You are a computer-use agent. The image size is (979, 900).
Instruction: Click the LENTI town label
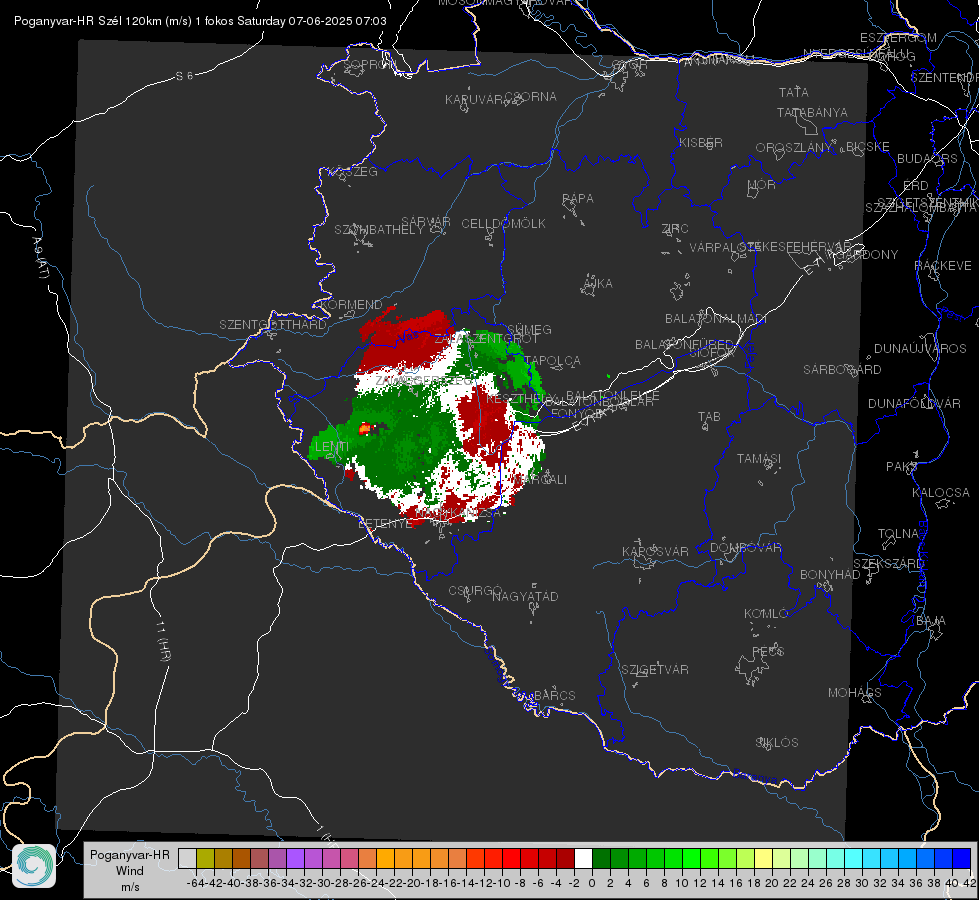pyautogui.click(x=332, y=446)
